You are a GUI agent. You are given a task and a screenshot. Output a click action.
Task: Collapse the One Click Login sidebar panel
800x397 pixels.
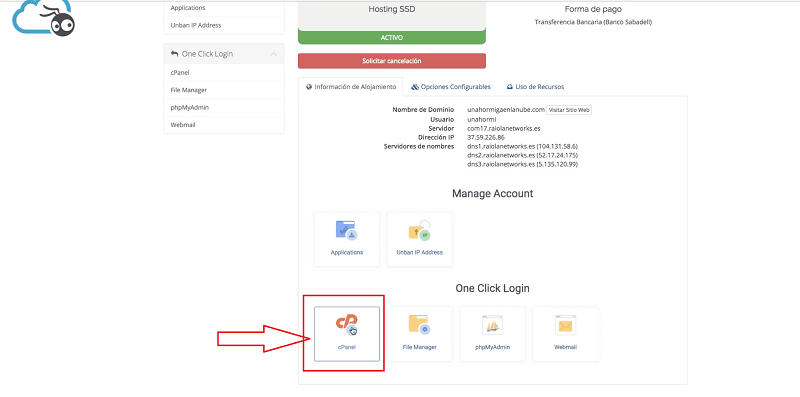[x=273, y=54]
